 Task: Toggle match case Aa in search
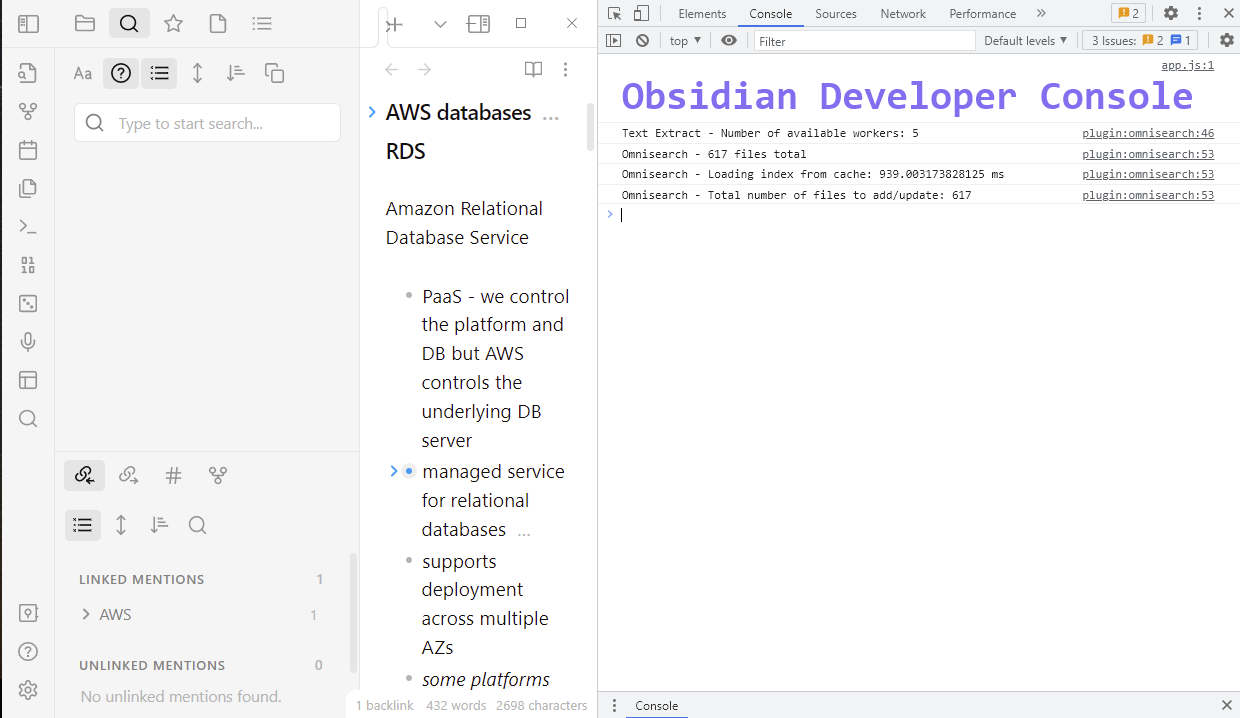tap(83, 73)
